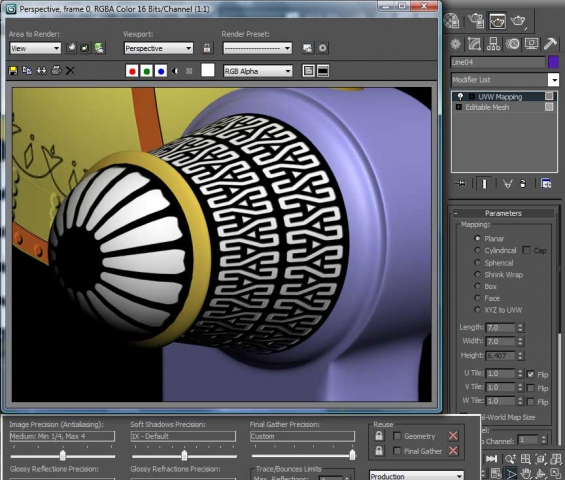Open the Hierarchy command panel tab
The width and height of the screenshot is (565, 480).
[493, 44]
